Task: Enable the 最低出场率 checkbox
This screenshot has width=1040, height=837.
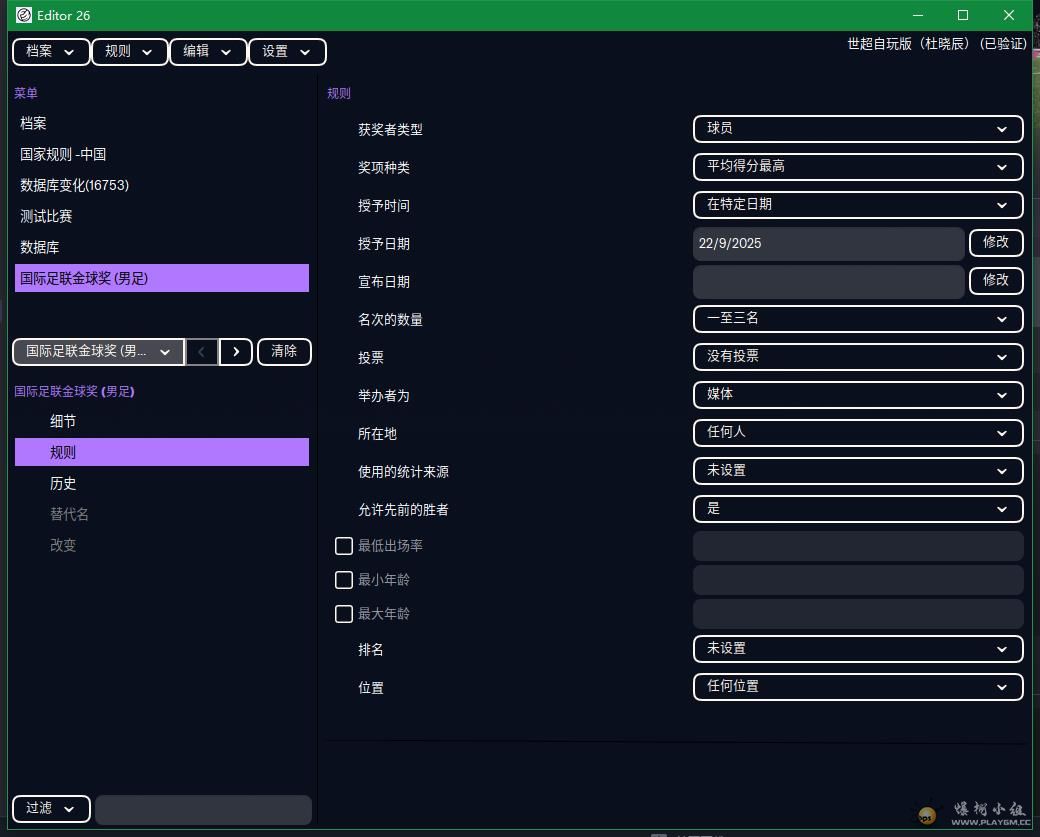Action: coord(344,546)
